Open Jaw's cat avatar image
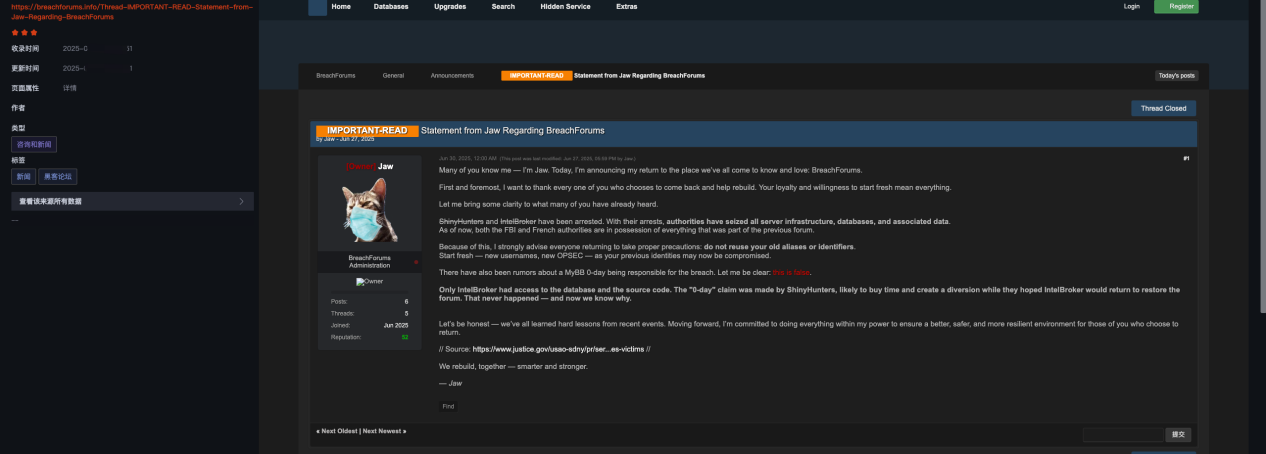This screenshot has width=1266, height=454. tap(370, 211)
